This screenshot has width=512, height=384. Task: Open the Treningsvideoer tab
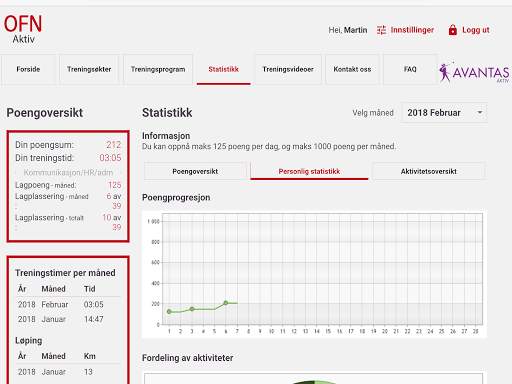tap(288, 69)
